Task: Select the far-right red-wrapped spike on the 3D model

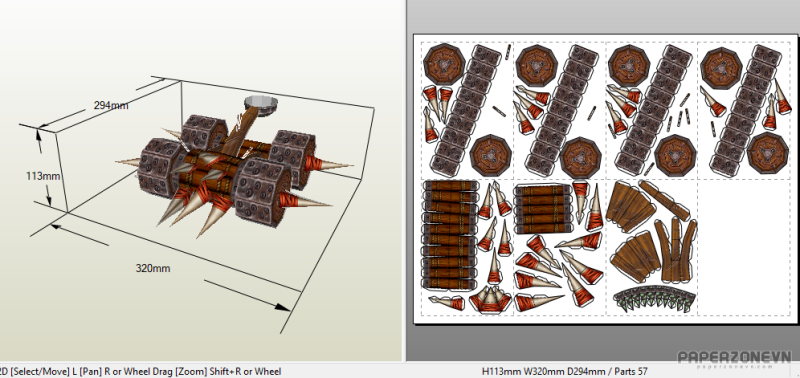Action: tap(327, 165)
